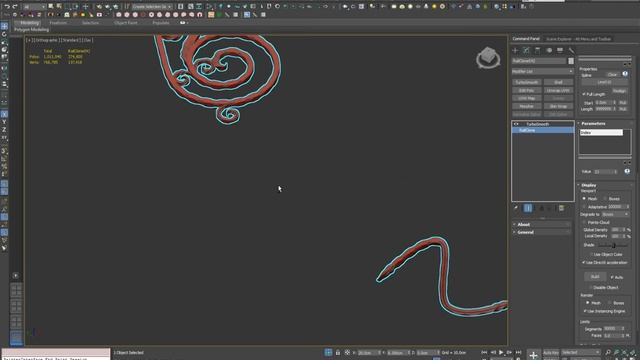Click the blue help icon next to Spline Clear

pos(625,74)
